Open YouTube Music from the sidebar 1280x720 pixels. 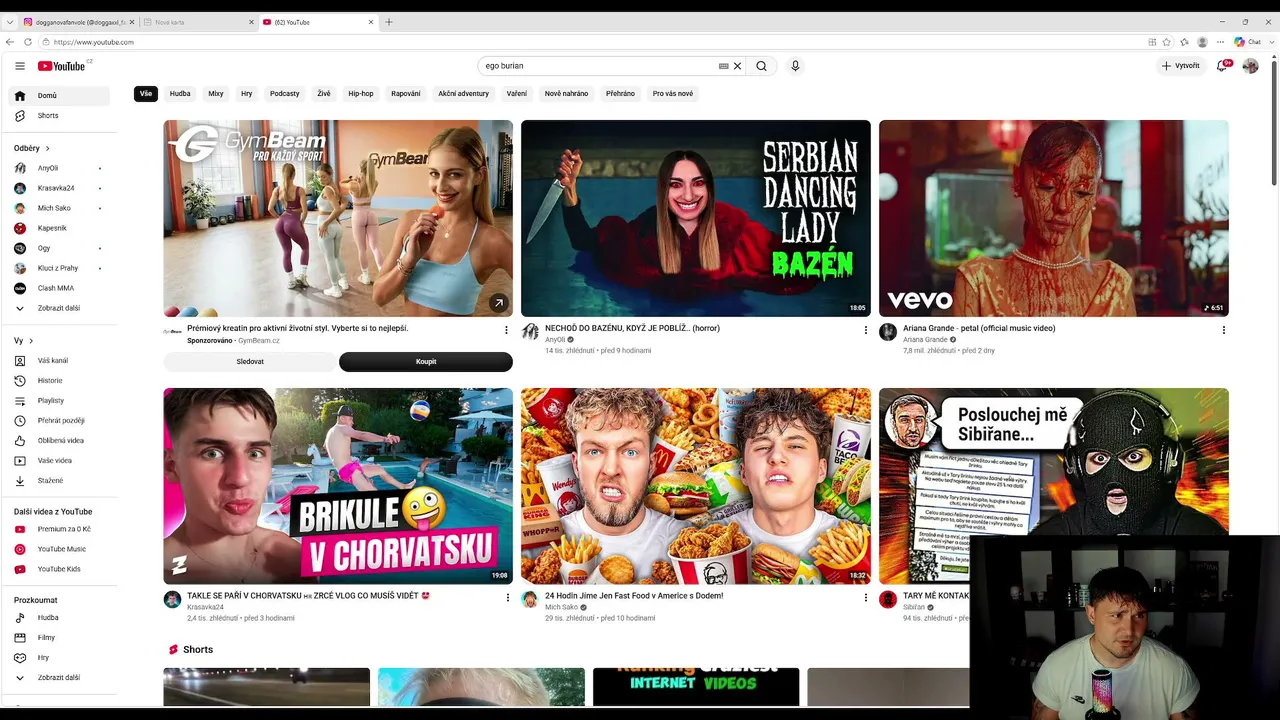click(x=60, y=549)
